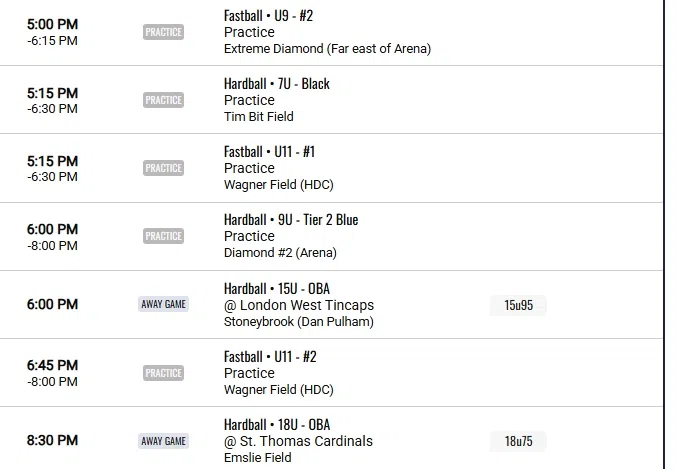Click the Away Game badge for 8:30 PM

click(164, 441)
